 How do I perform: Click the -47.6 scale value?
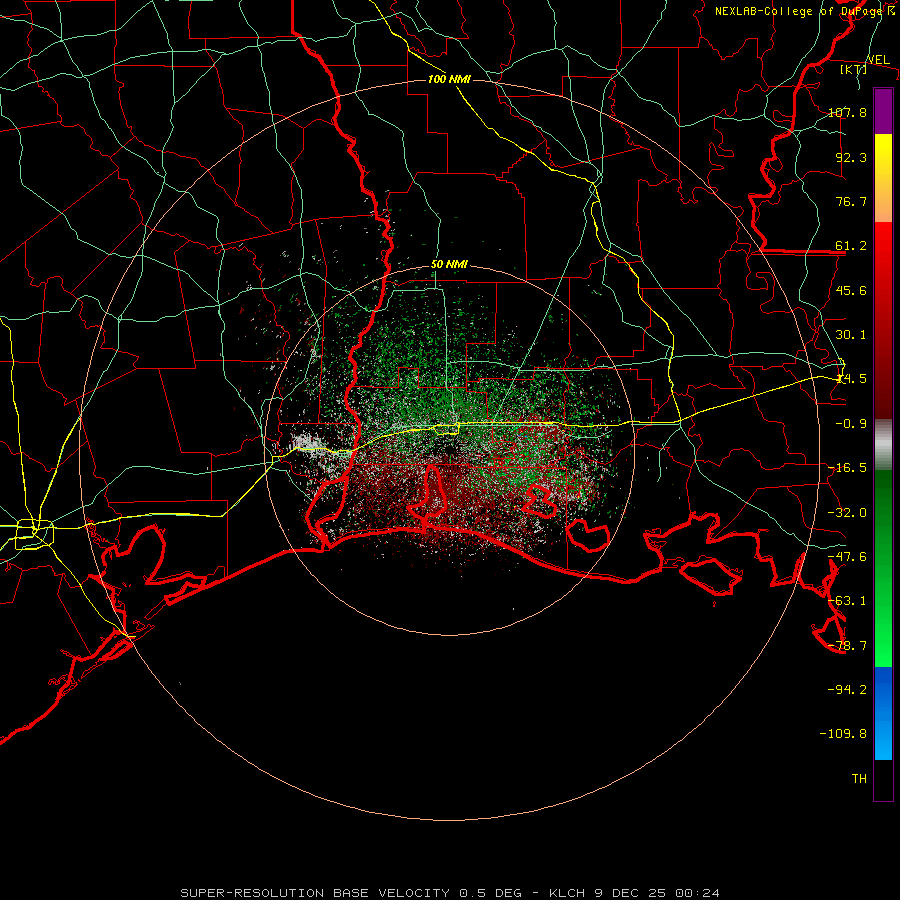click(847, 557)
